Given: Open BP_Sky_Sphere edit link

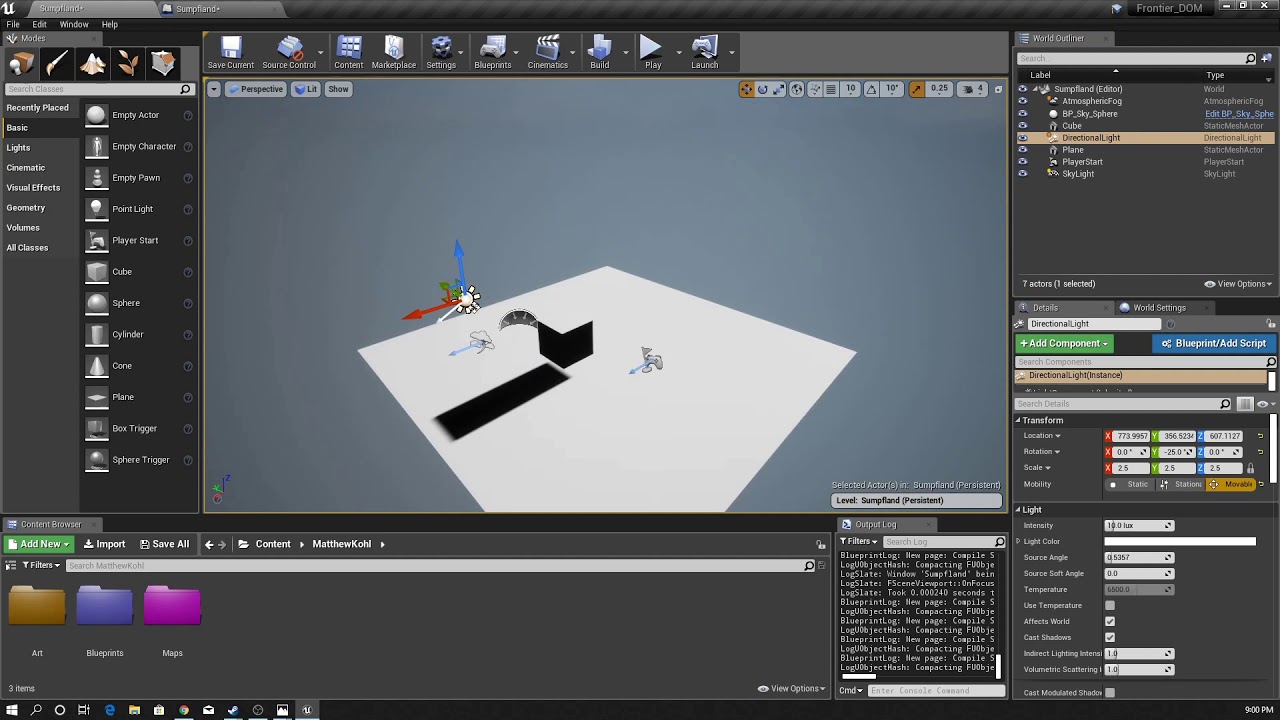Looking at the screenshot, I should pos(1239,114).
